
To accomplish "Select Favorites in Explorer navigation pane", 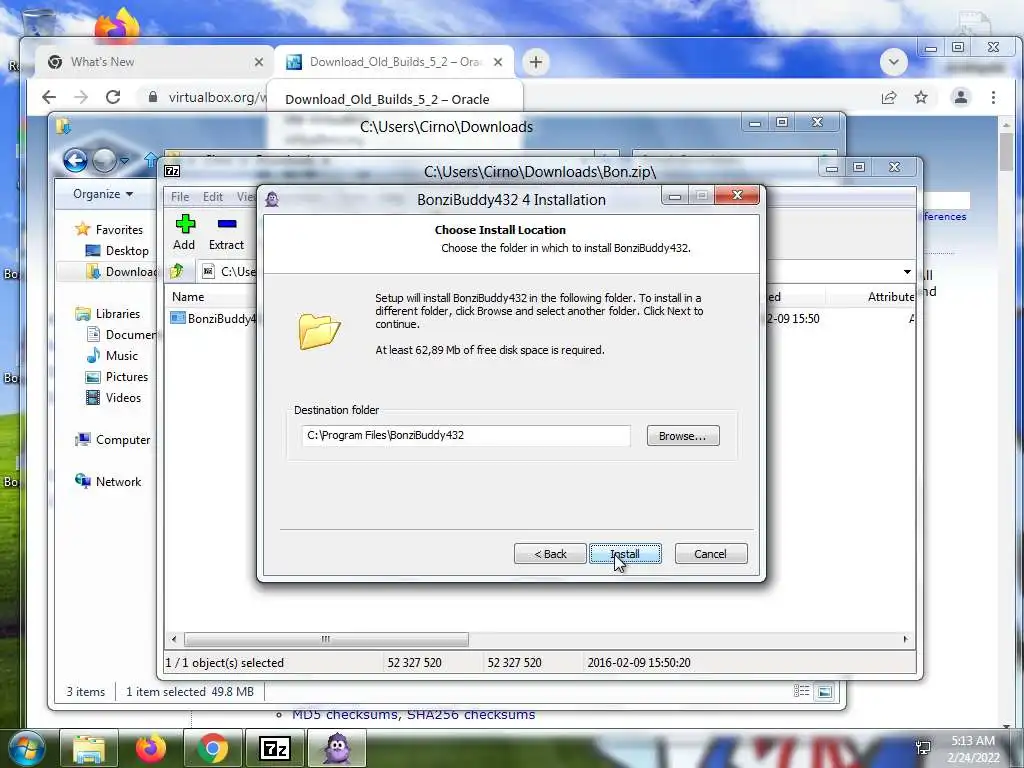I will tap(110, 229).
